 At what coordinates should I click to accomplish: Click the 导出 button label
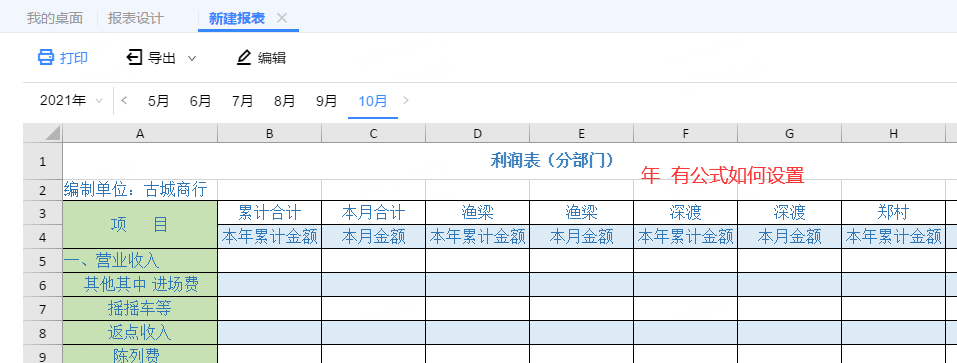(x=162, y=58)
